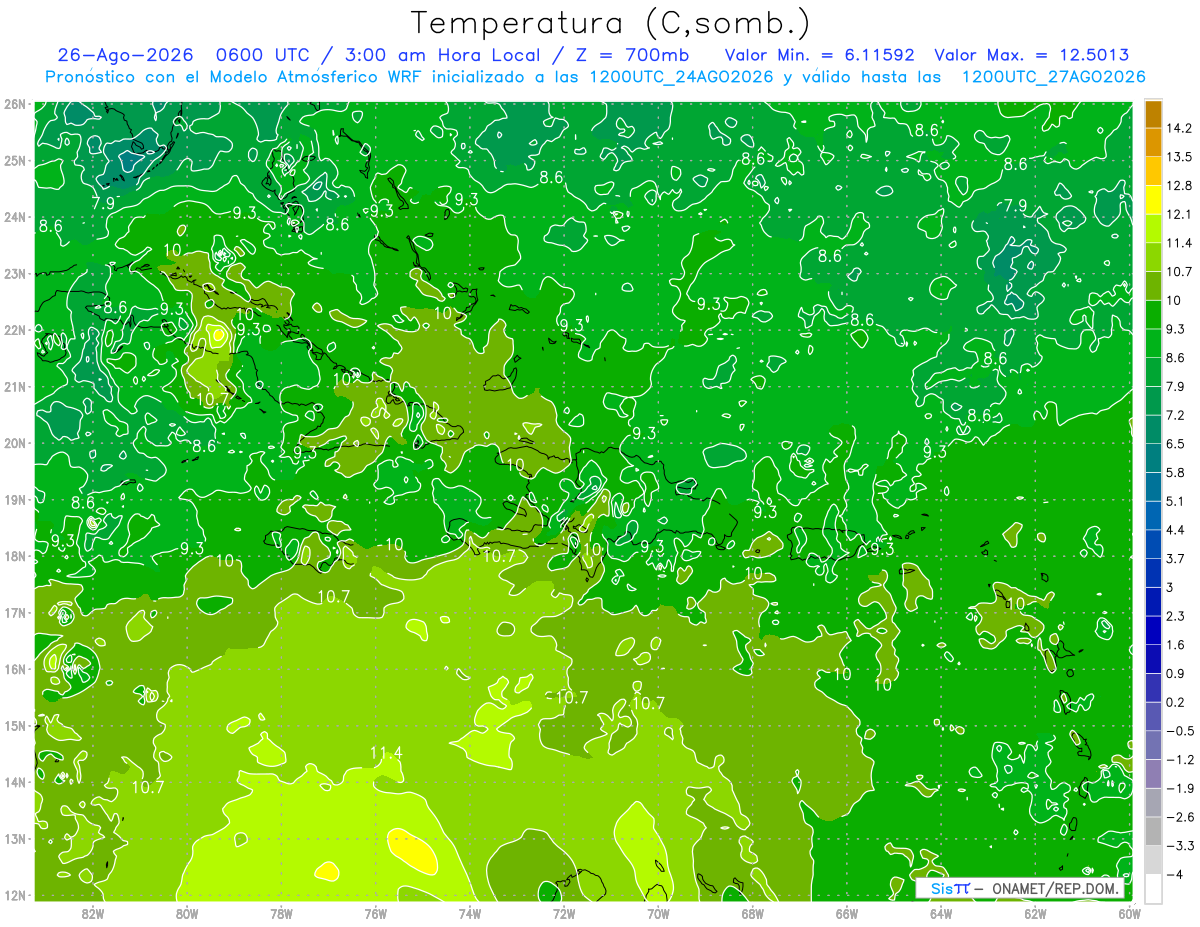Click the "0.2" value on the color legend

[1176, 702]
